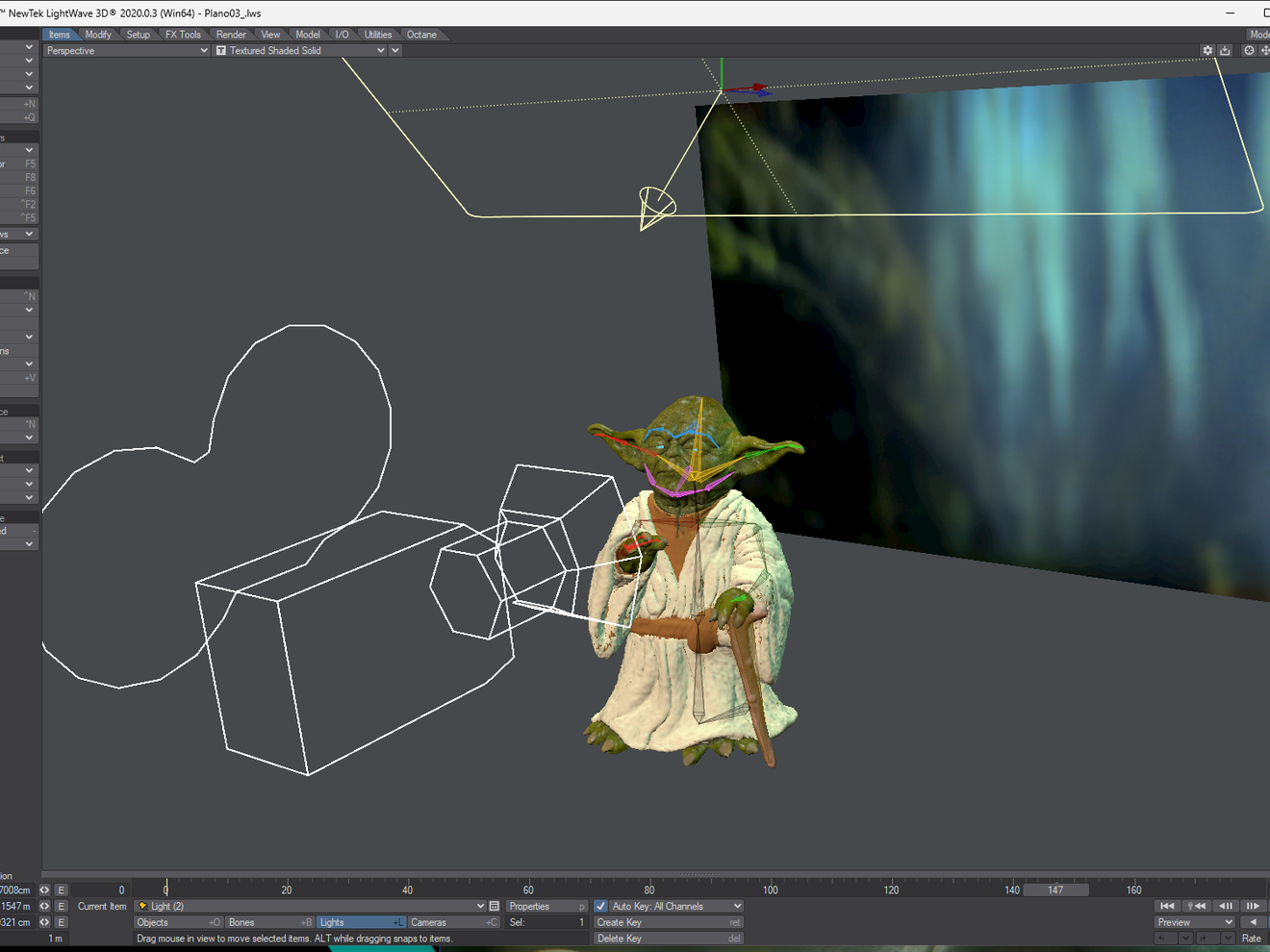The width and height of the screenshot is (1270, 952).
Task: Click the Sel count field
Action: [546, 922]
